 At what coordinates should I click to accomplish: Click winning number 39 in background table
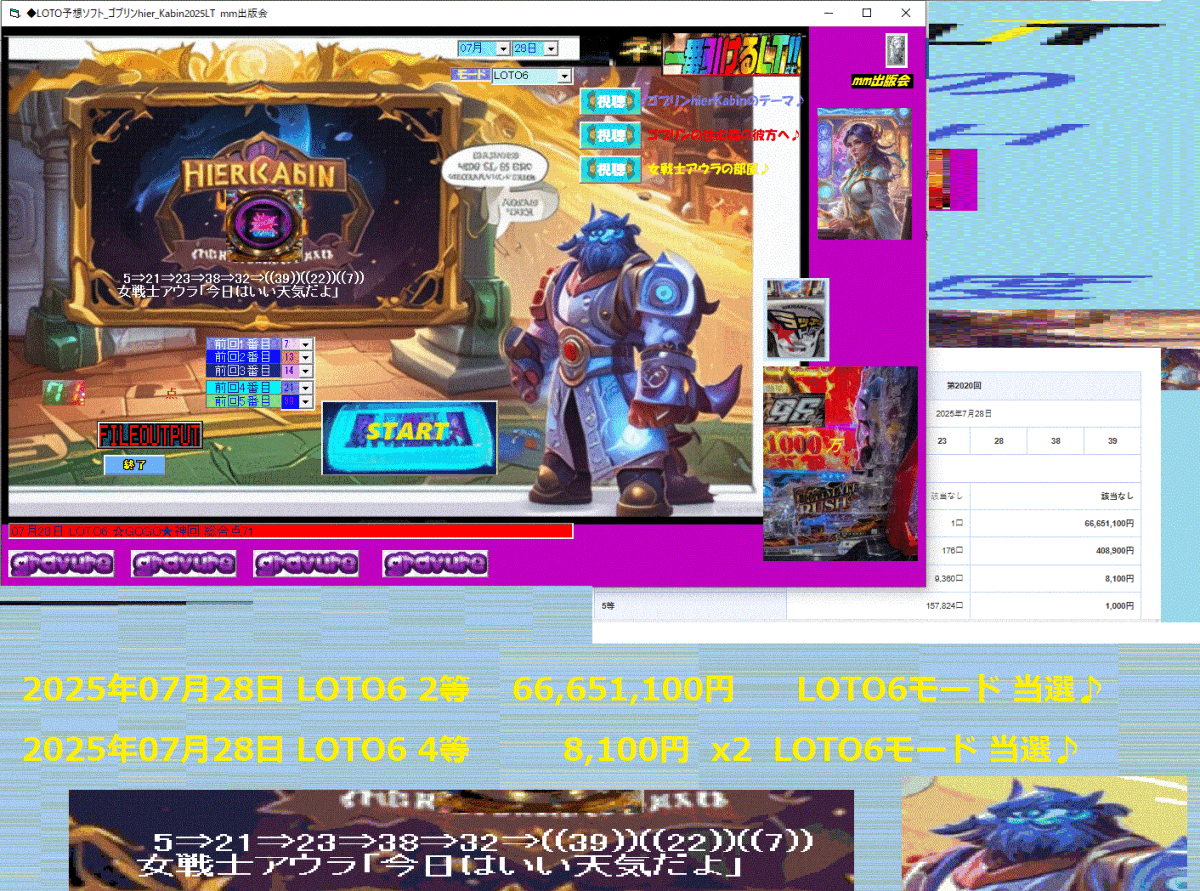tap(1113, 441)
